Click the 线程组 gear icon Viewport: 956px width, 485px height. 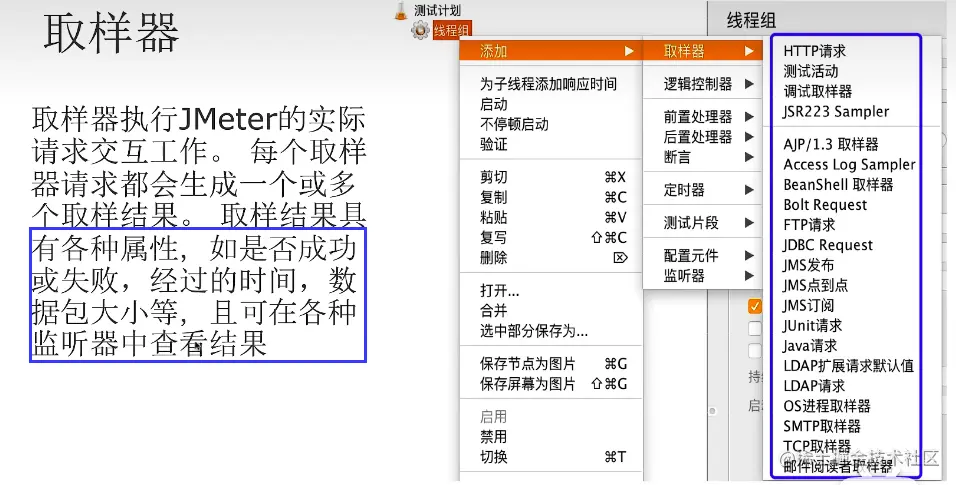pos(420,30)
